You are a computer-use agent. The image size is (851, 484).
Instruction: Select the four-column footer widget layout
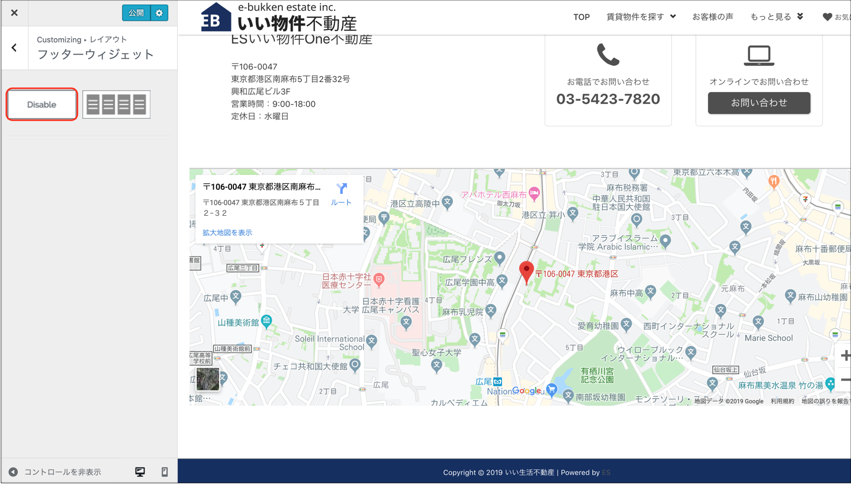(x=116, y=104)
